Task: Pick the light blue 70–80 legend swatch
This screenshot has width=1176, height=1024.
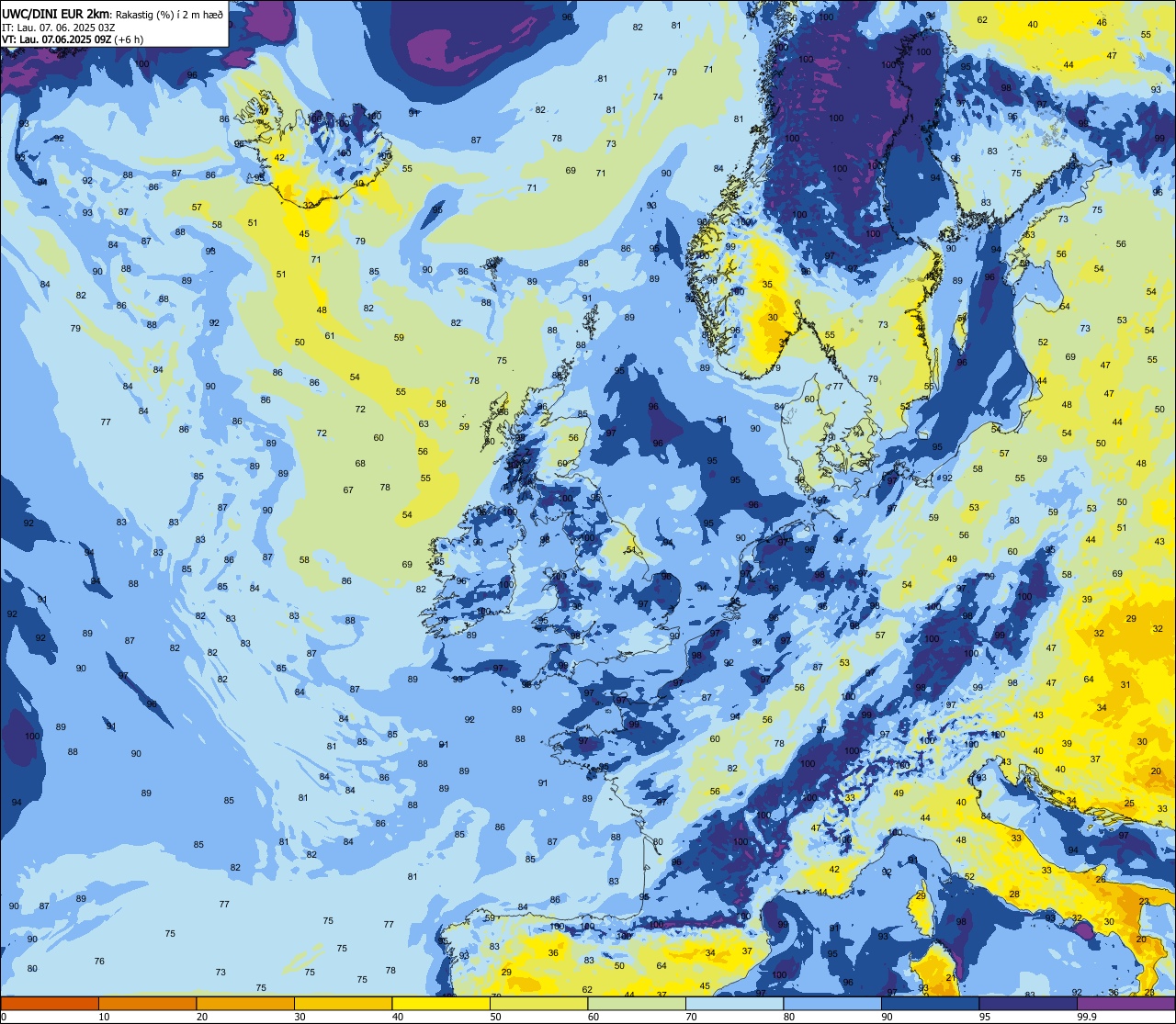Action: click(x=734, y=1003)
